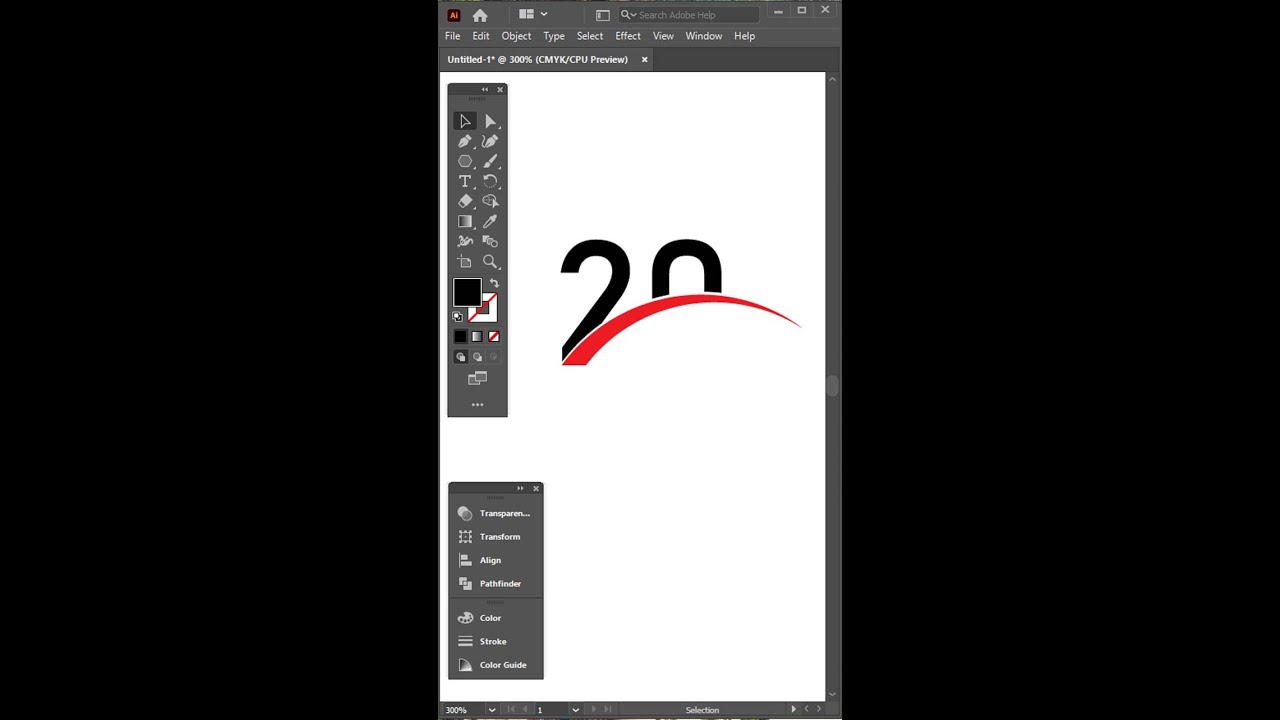Image resolution: width=1280 pixels, height=720 pixels.
Task: Click the vertical scrollbar thumb
Action: [x=832, y=386]
